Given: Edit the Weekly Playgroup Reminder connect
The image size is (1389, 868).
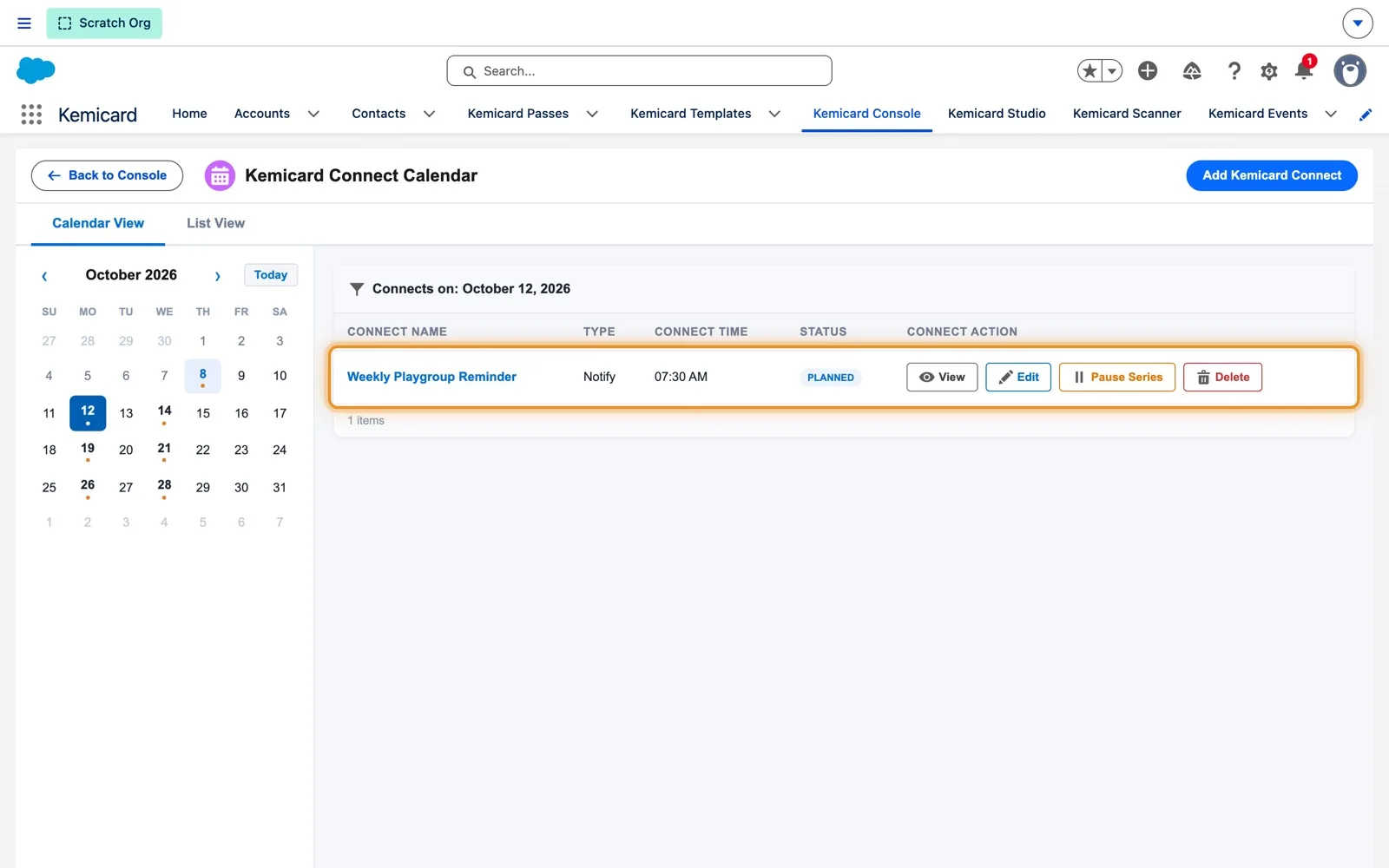Looking at the screenshot, I should (x=1018, y=378).
